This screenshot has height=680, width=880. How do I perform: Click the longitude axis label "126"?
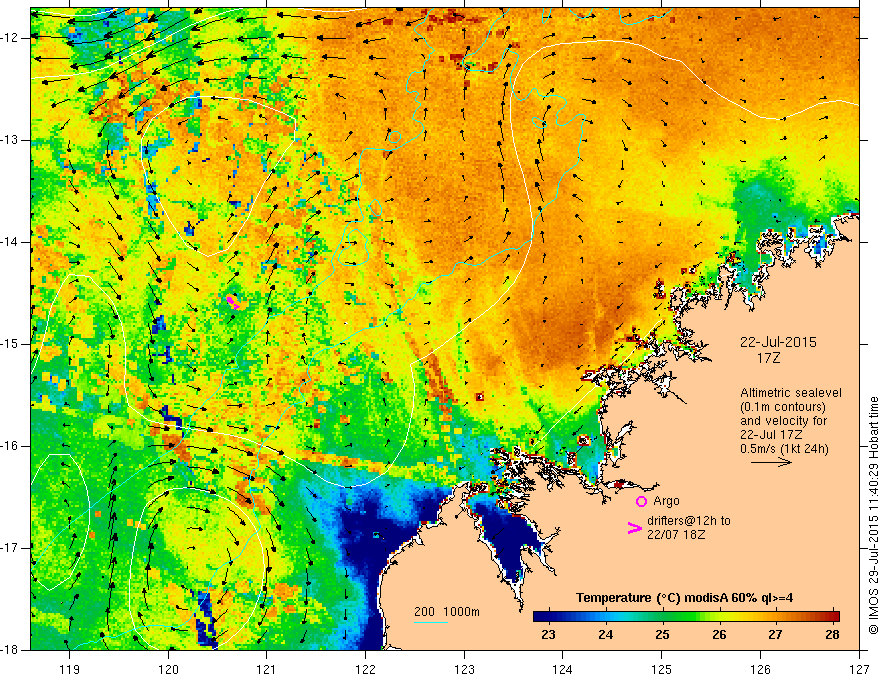coord(760,669)
